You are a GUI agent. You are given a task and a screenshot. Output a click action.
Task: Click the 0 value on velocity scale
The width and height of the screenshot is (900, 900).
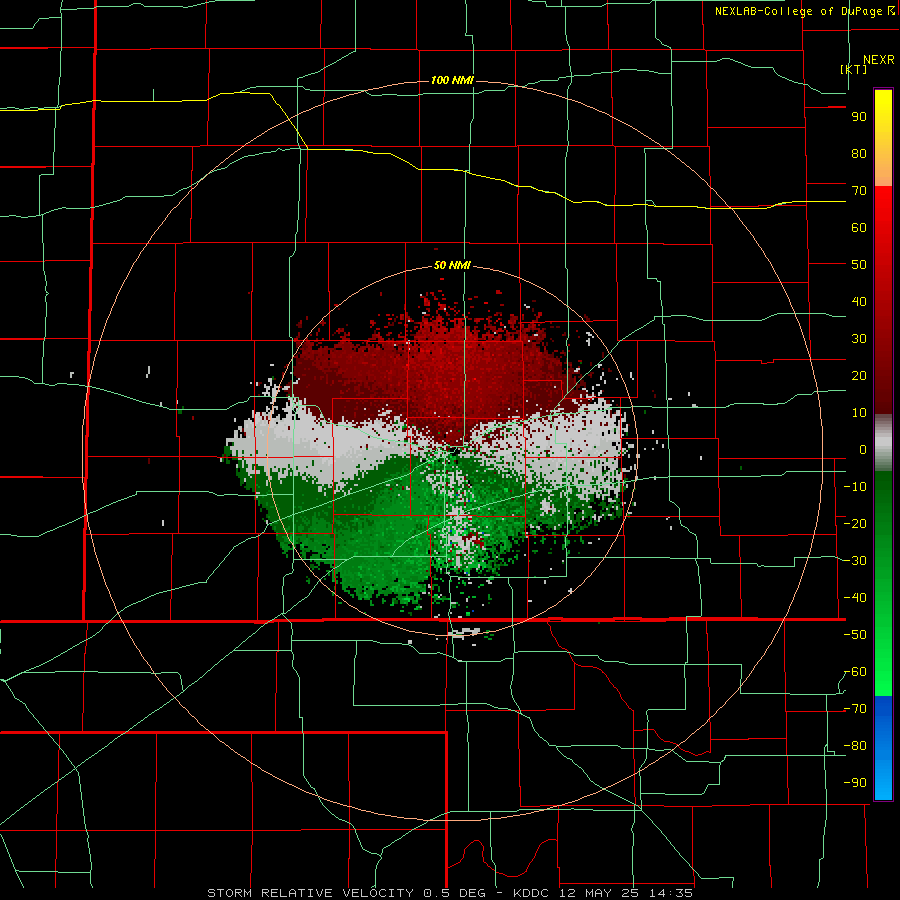(x=863, y=450)
